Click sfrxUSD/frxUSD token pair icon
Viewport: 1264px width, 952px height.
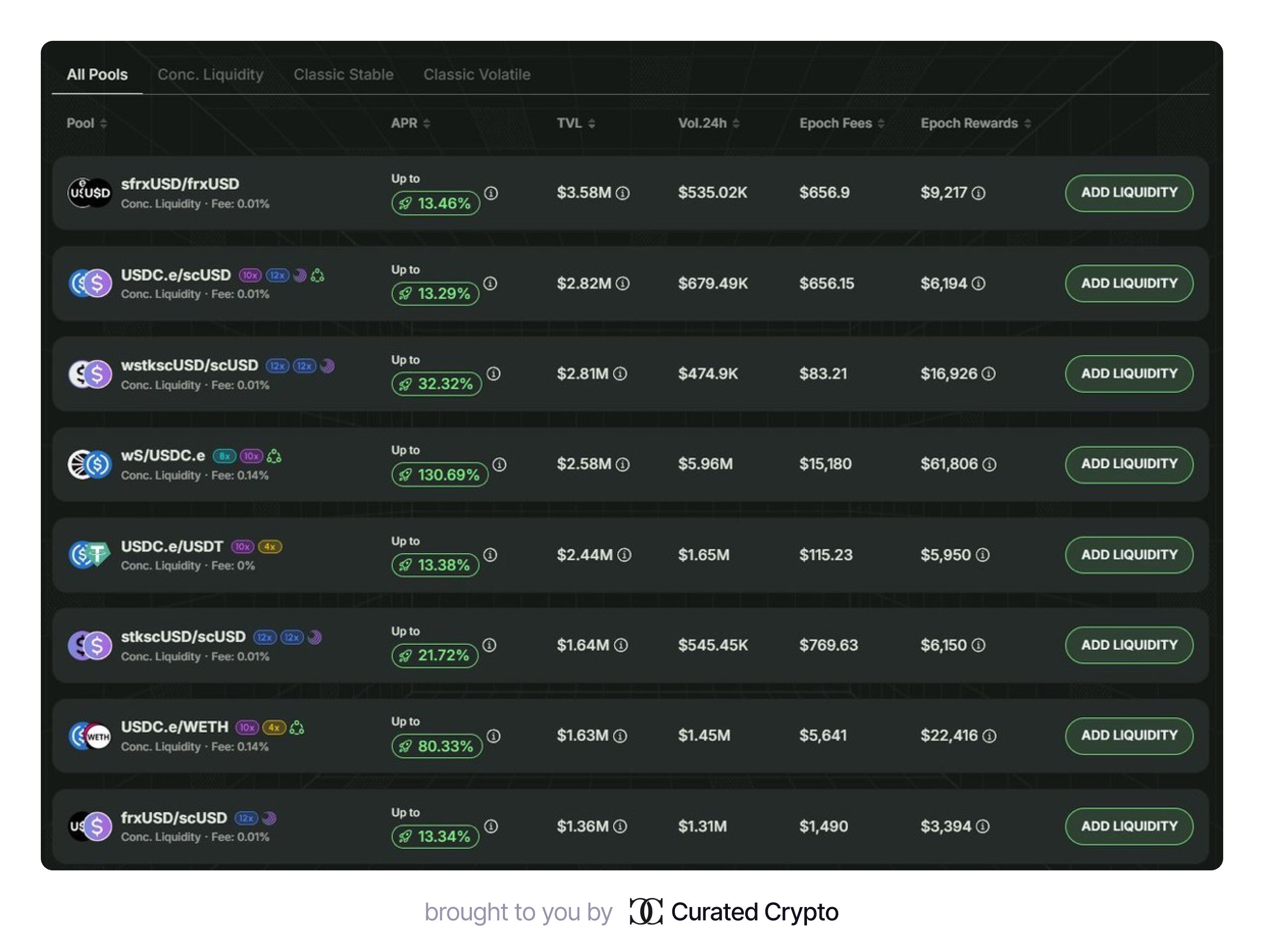[90, 193]
